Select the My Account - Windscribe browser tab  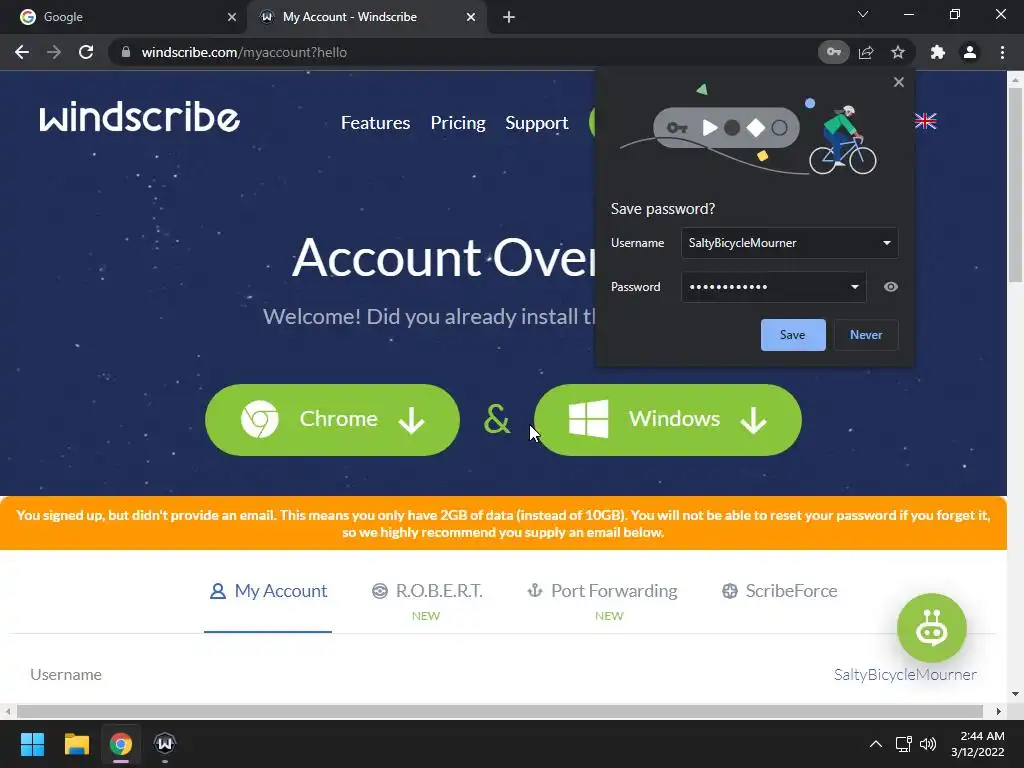367,17
